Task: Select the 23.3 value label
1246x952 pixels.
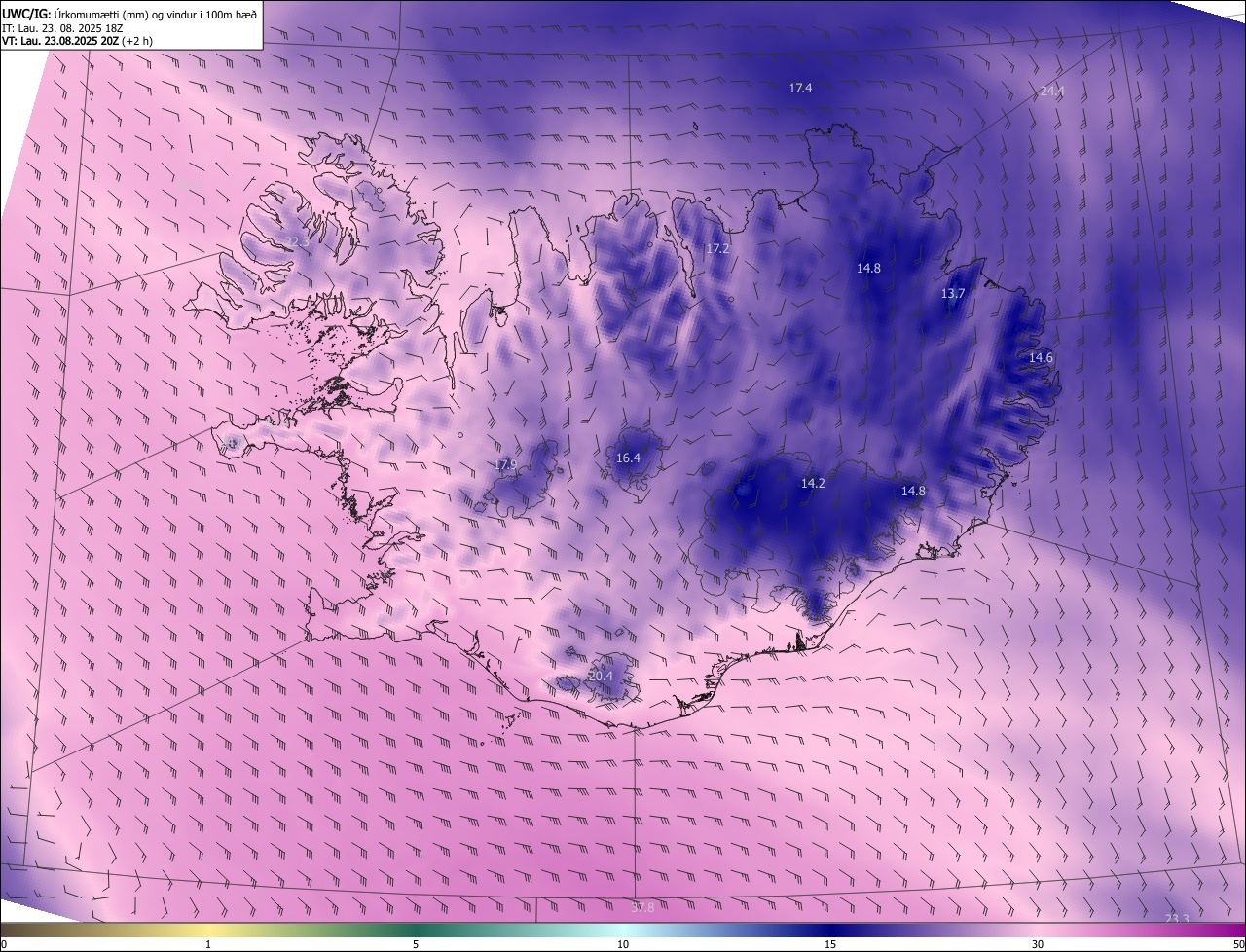Action: tap(1177, 919)
